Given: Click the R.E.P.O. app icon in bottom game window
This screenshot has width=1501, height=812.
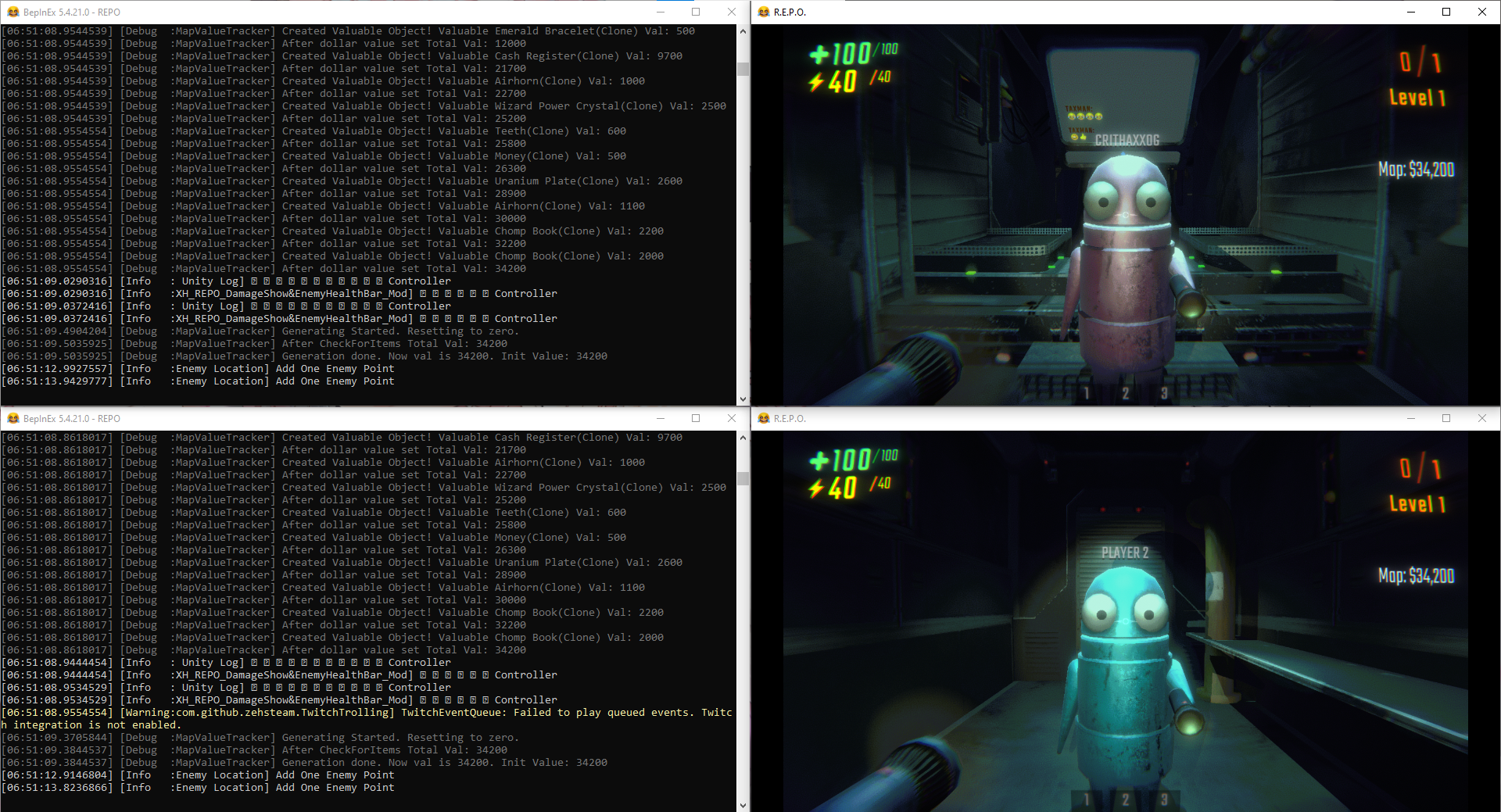Looking at the screenshot, I should [764, 418].
